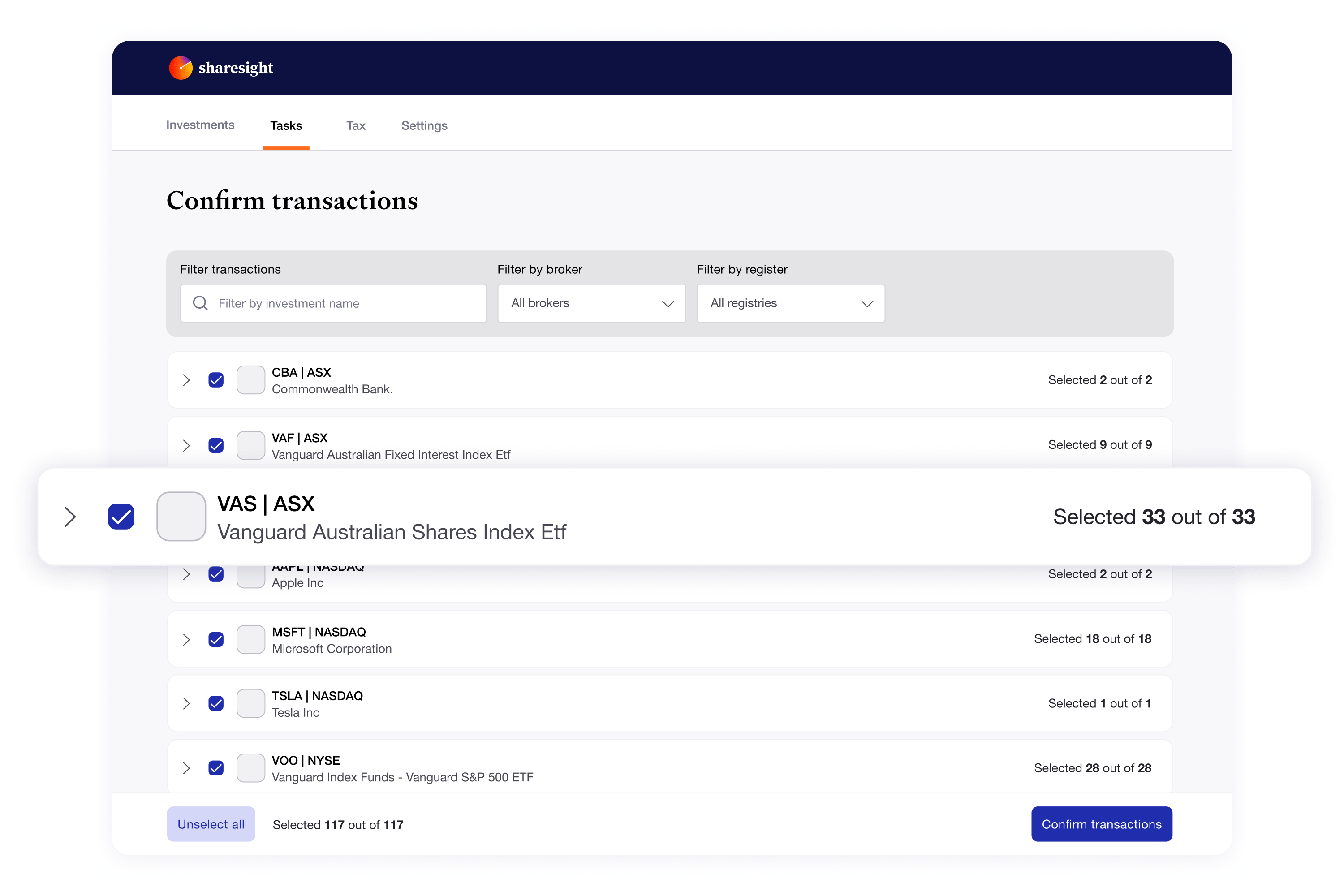Click the Confirm transactions page heading
1344x896 pixels.
click(292, 201)
